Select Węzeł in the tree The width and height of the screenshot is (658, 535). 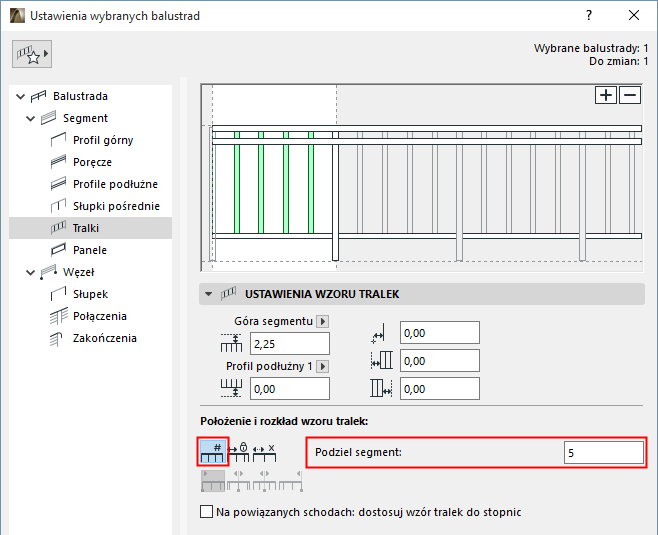78,272
